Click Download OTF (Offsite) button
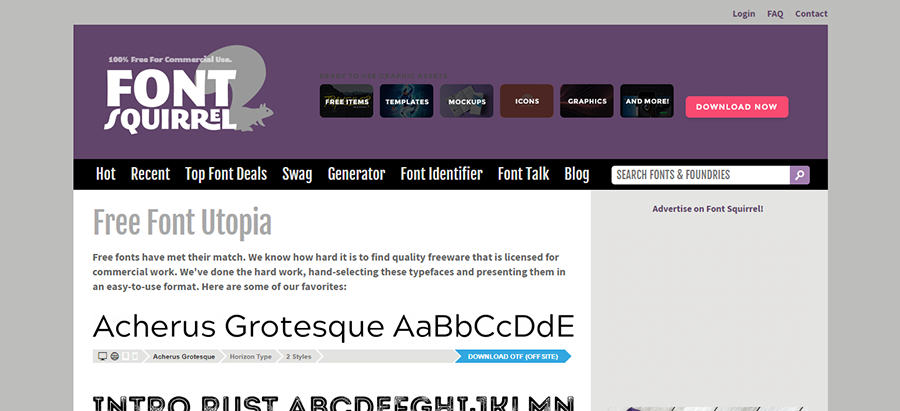Screen dimensions: 900x411 click(511, 356)
